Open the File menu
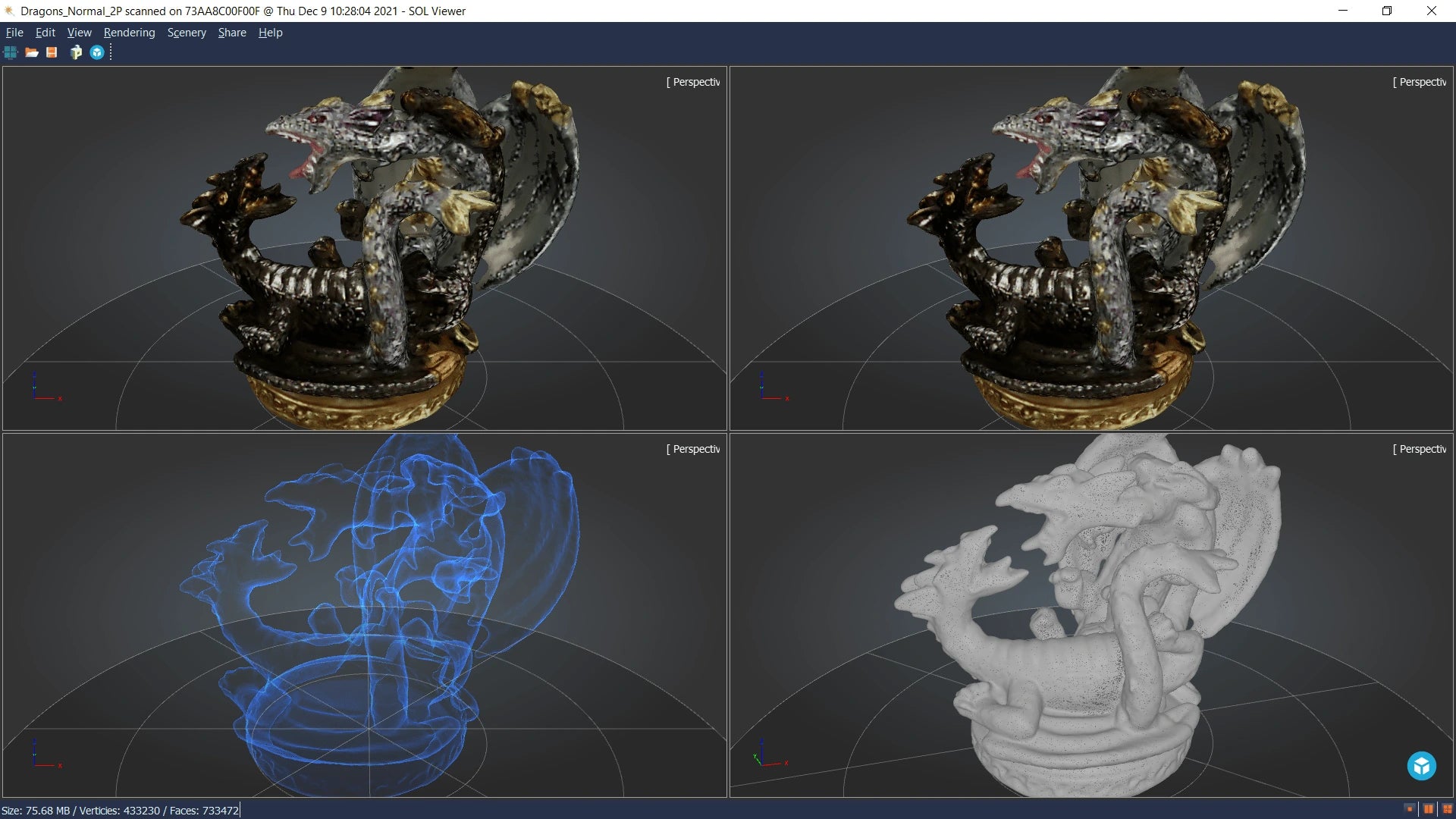 (x=14, y=33)
